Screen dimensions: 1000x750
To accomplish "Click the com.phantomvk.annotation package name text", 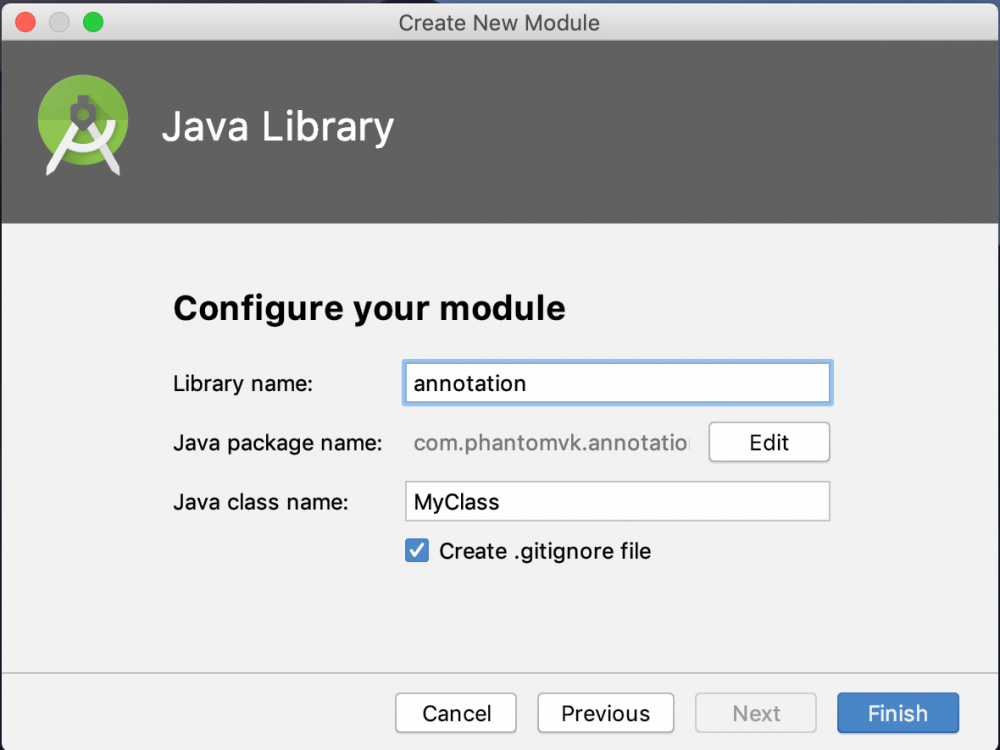I will pyautogui.click(x=551, y=443).
